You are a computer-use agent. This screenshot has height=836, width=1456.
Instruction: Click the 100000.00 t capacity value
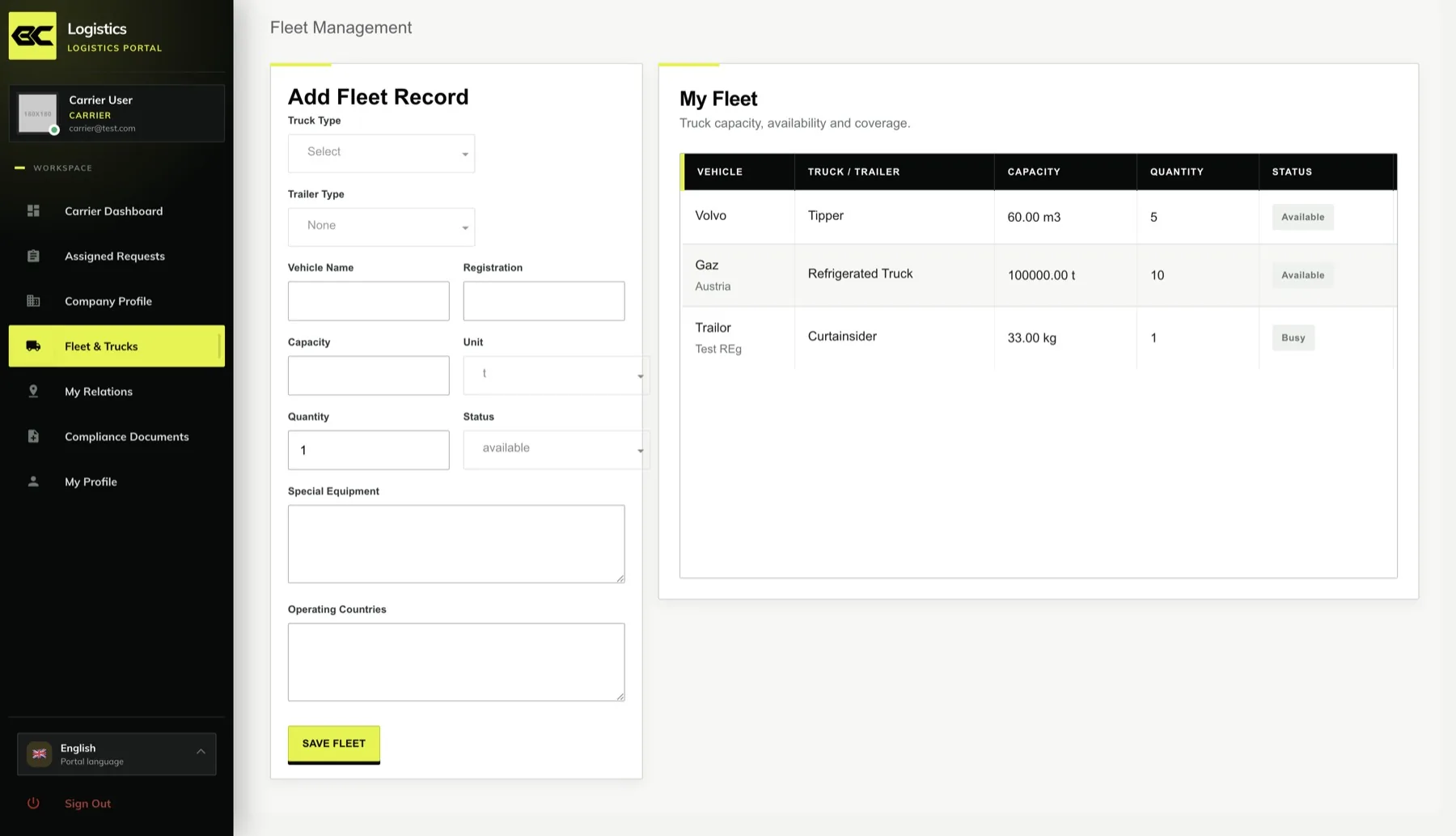click(x=1041, y=275)
